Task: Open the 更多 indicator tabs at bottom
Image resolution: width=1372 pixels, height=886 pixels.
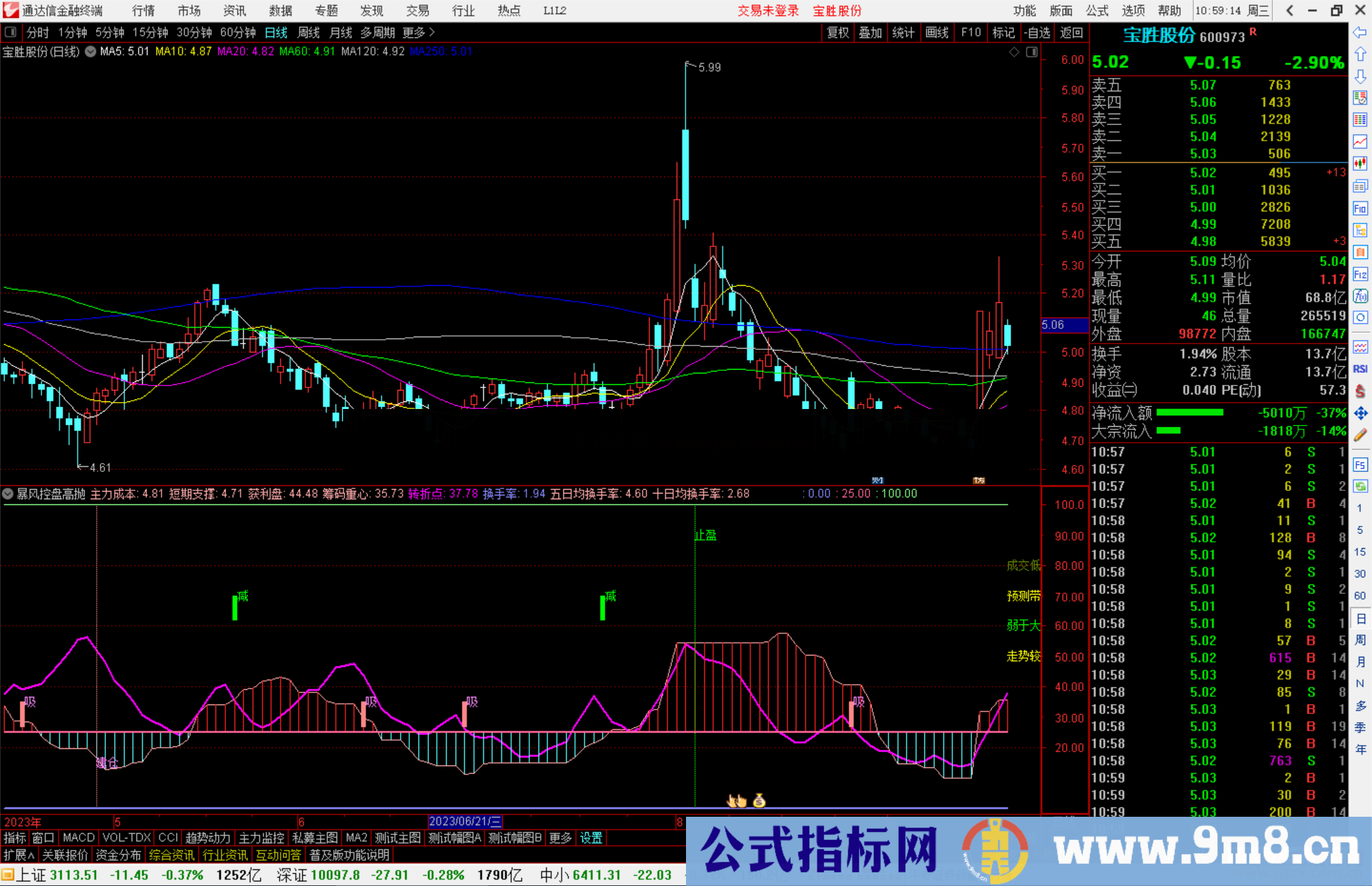Action: [560, 838]
